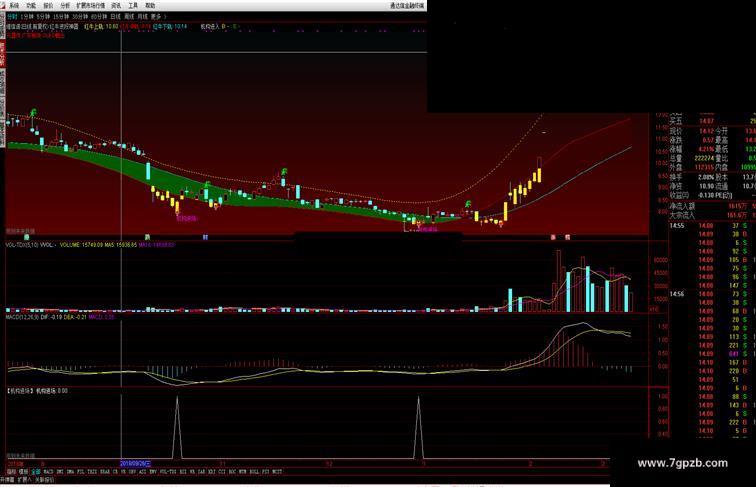Switch to the 60分钟 period tab
Screen dimensions: 756x487
99,16
